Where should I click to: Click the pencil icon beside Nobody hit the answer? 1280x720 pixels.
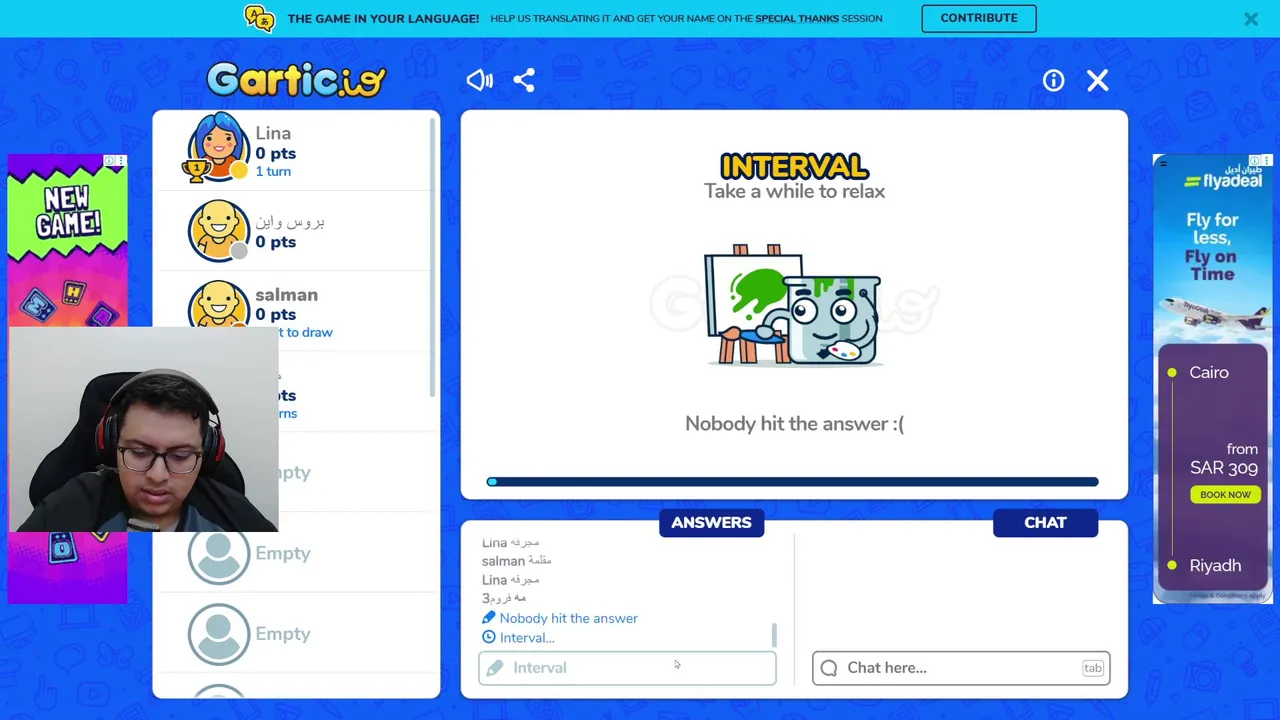point(488,617)
